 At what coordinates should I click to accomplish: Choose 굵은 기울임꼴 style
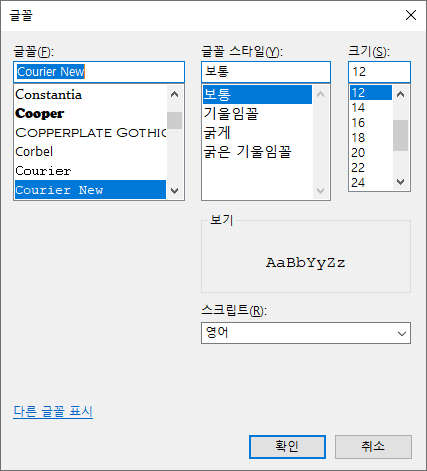point(257,152)
